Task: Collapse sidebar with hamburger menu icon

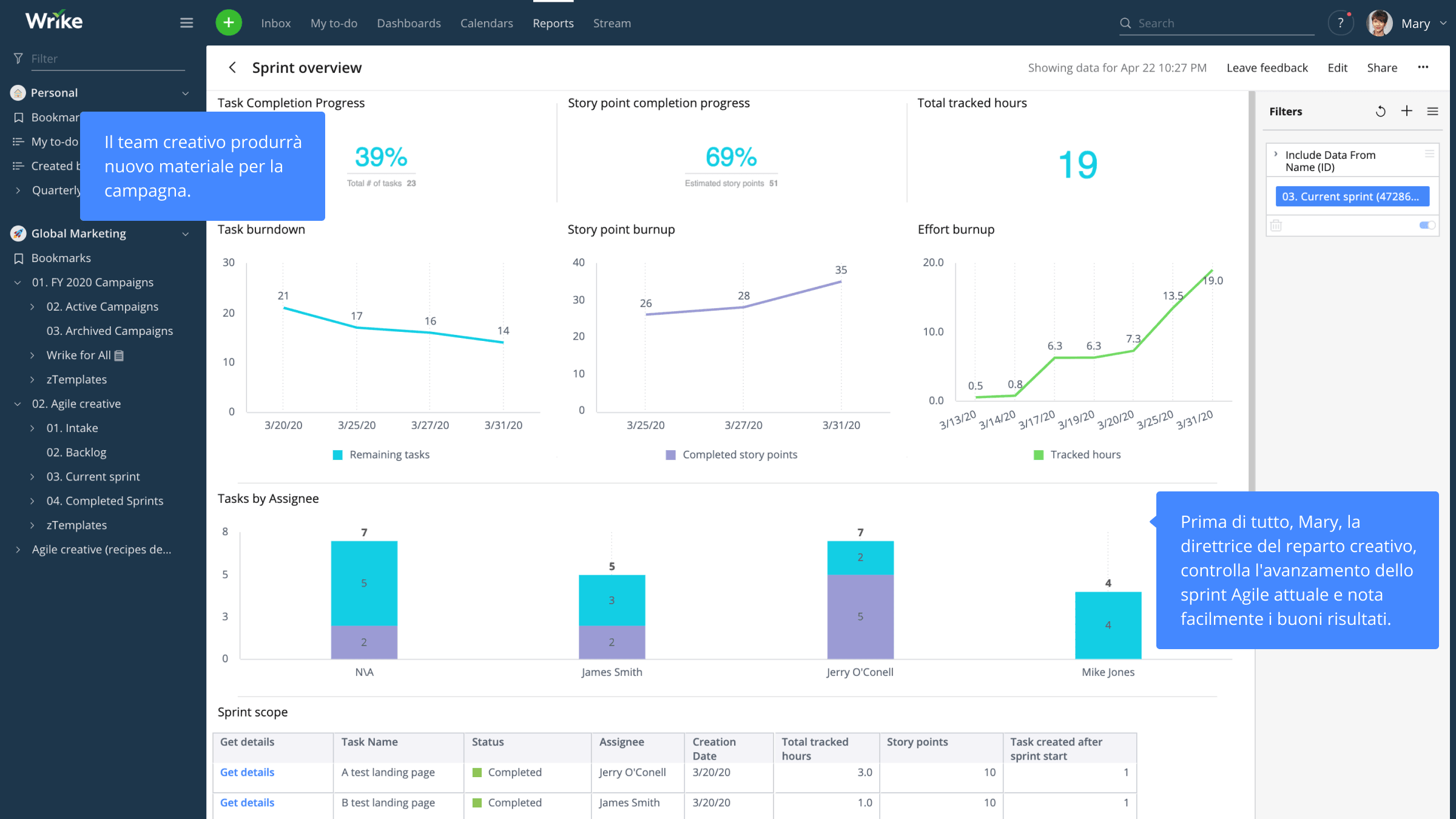Action: click(186, 23)
